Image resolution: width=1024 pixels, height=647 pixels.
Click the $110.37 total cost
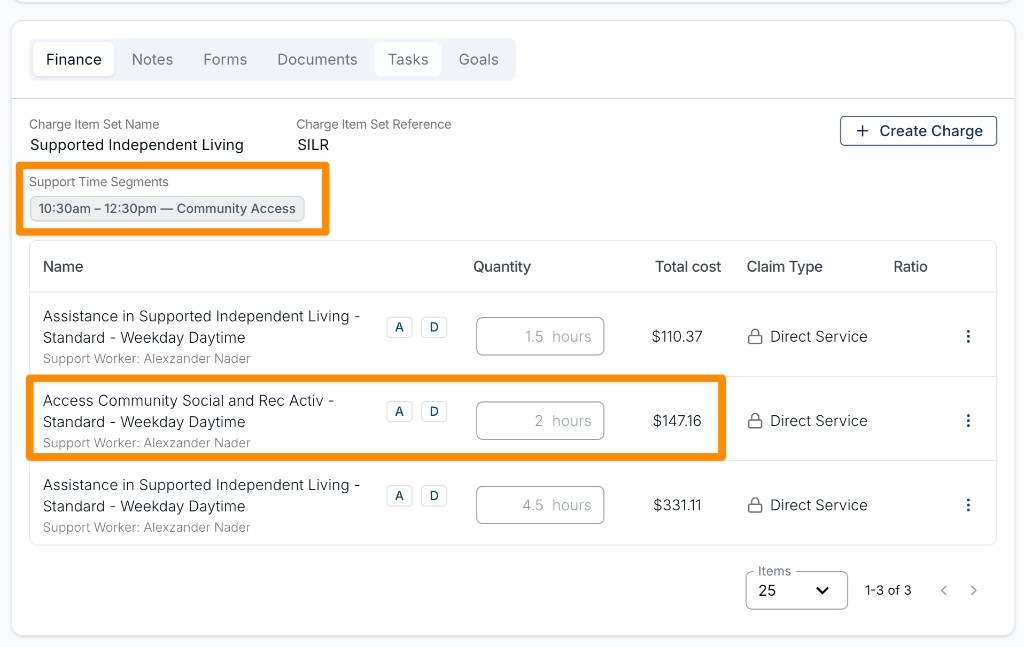pyautogui.click(x=677, y=336)
